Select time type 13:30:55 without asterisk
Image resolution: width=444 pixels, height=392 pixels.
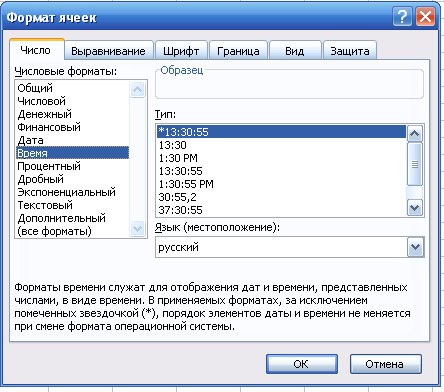[x=281, y=171]
